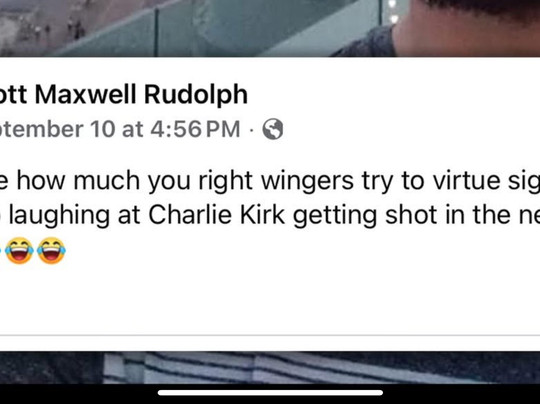Open the bottom photo with striped shirt

coord(270,367)
